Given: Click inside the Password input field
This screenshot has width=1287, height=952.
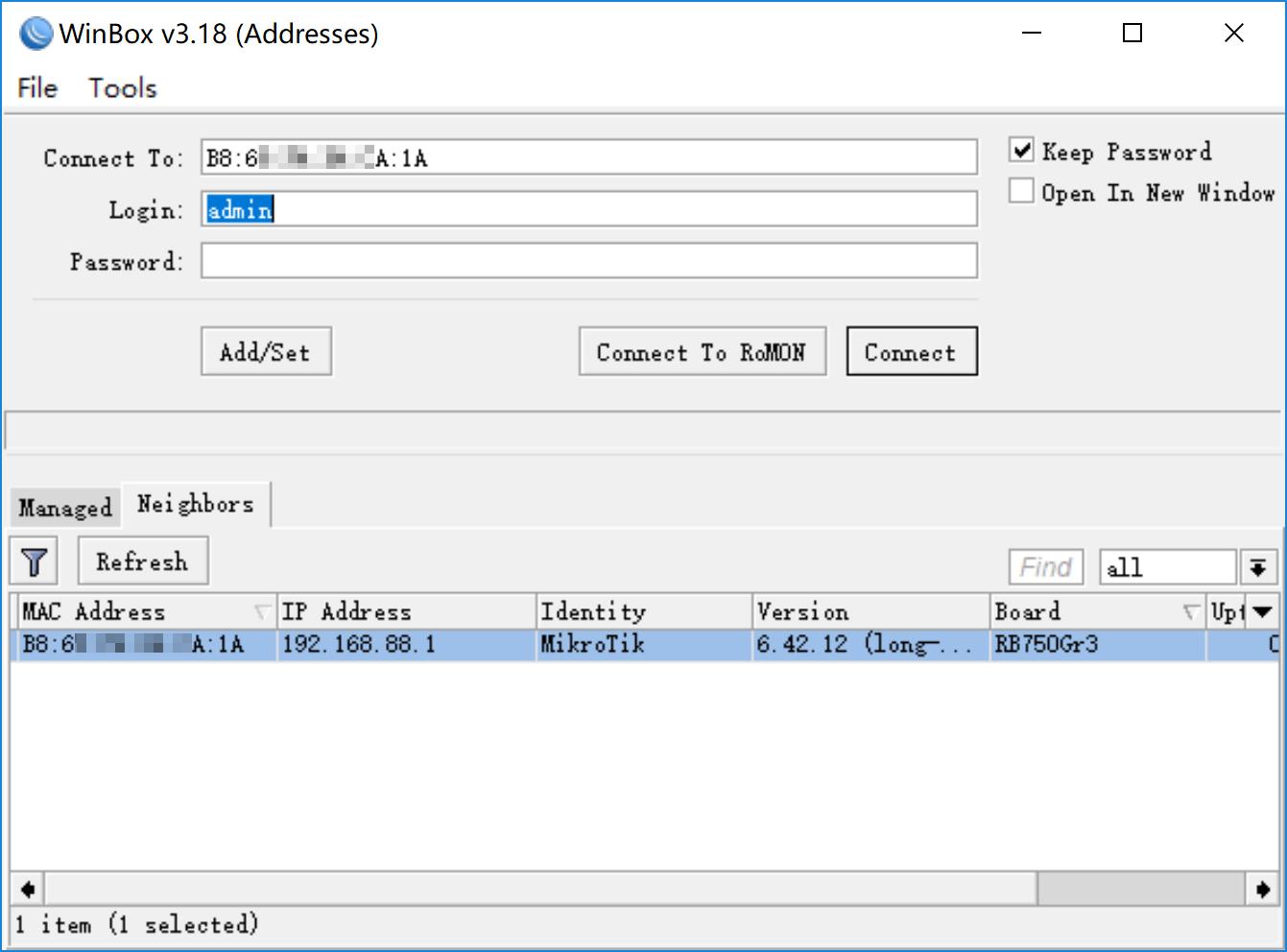Looking at the screenshot, I should coord(588,261).
